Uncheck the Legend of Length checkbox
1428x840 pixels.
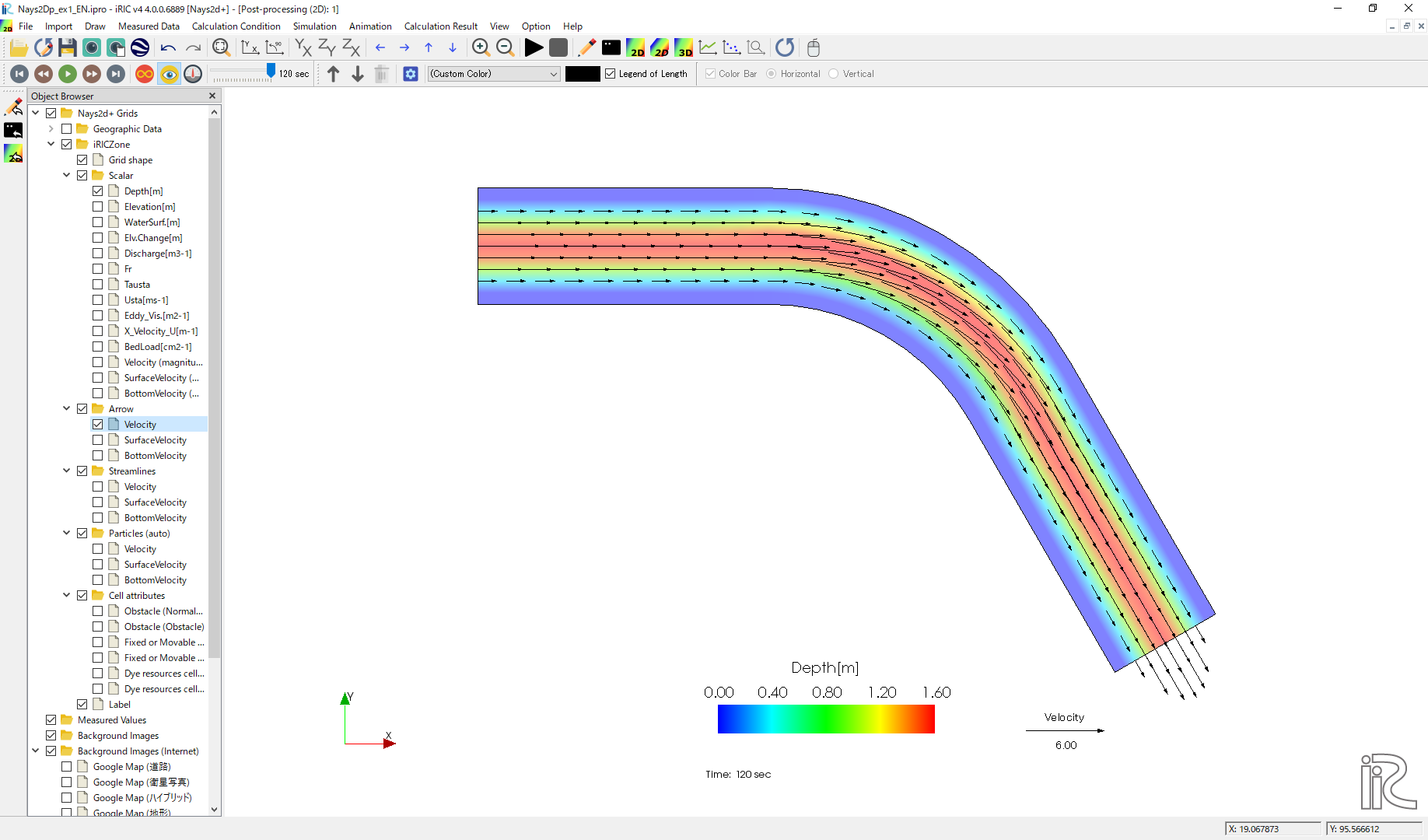611,74
